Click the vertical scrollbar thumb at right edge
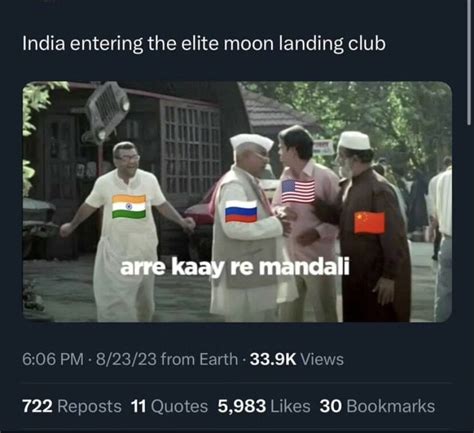 click(x=470, y=62)
